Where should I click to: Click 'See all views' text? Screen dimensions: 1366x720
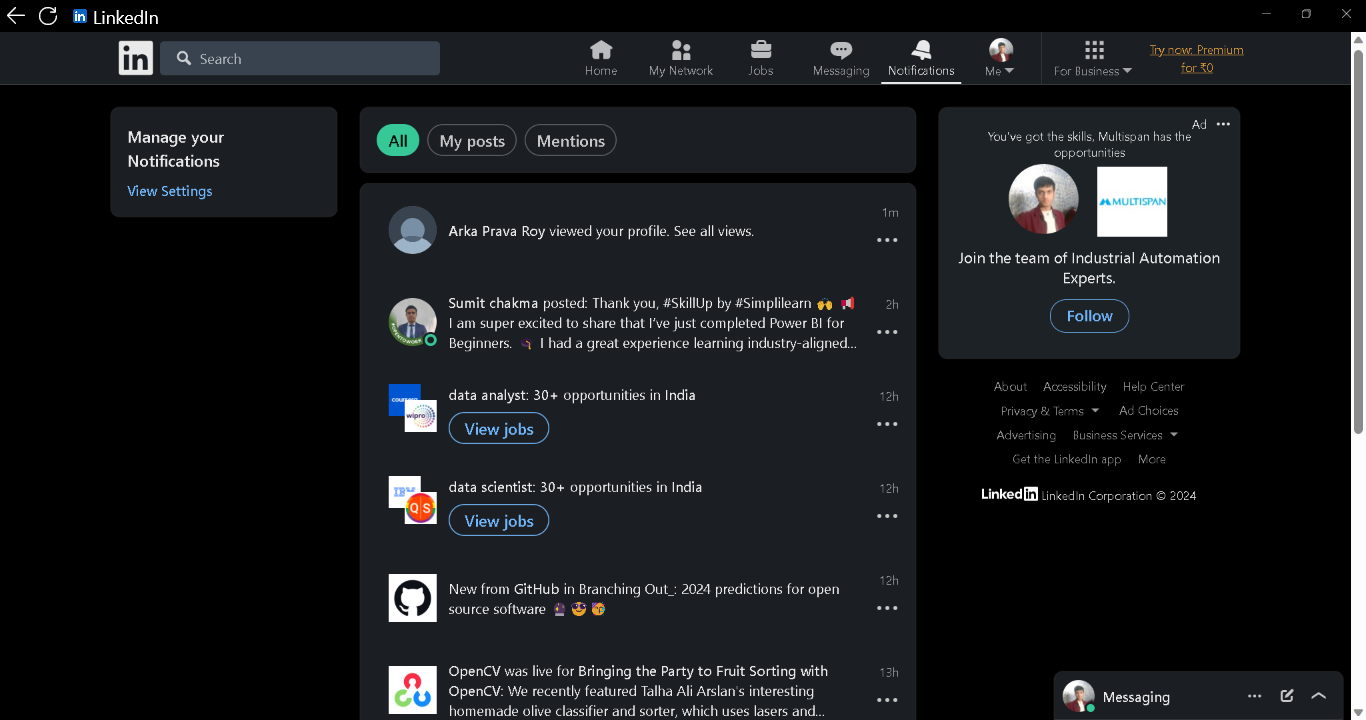click(x=714, y=231)
